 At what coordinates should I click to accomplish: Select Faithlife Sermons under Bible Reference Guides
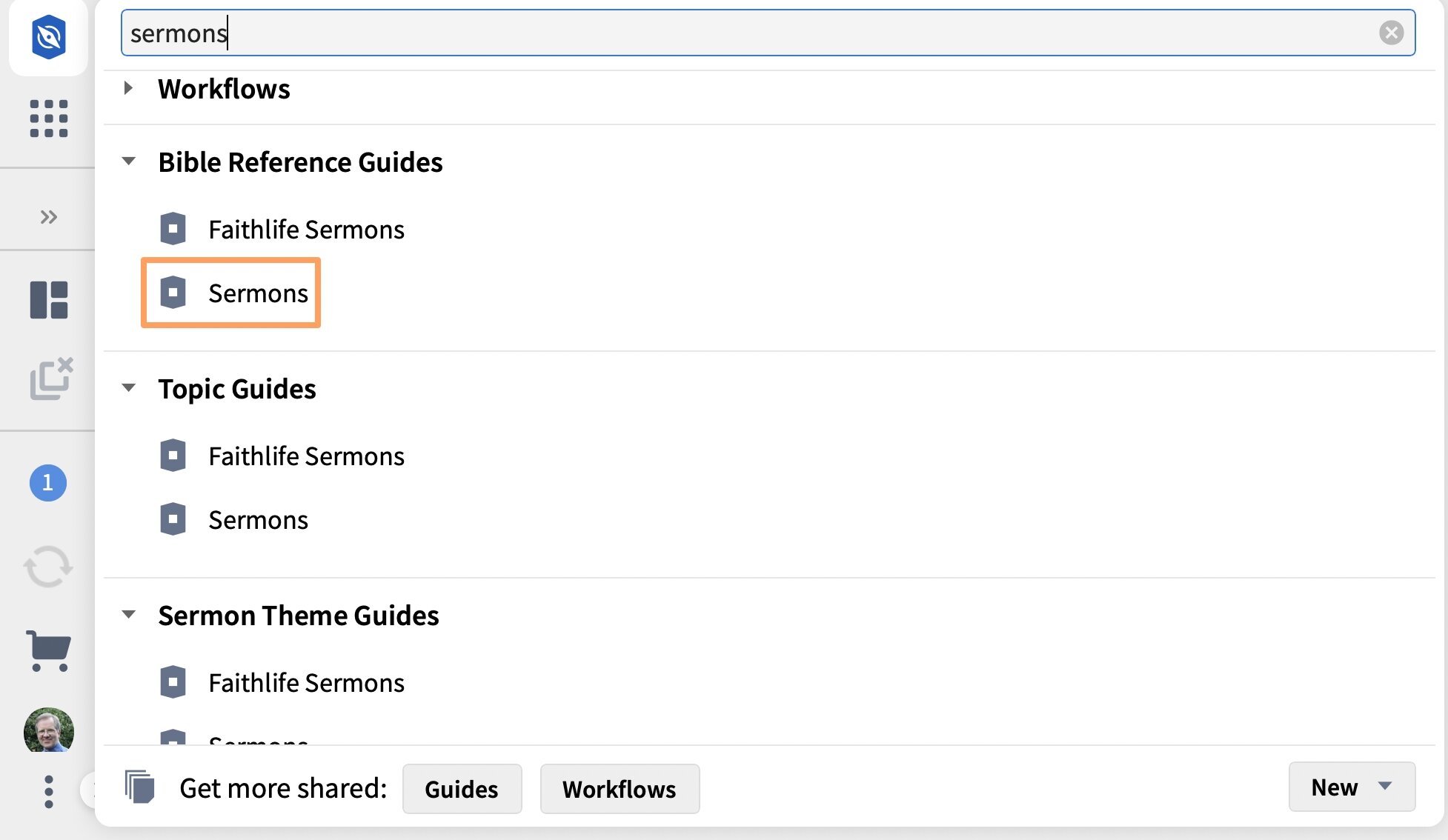pos(307,230)
